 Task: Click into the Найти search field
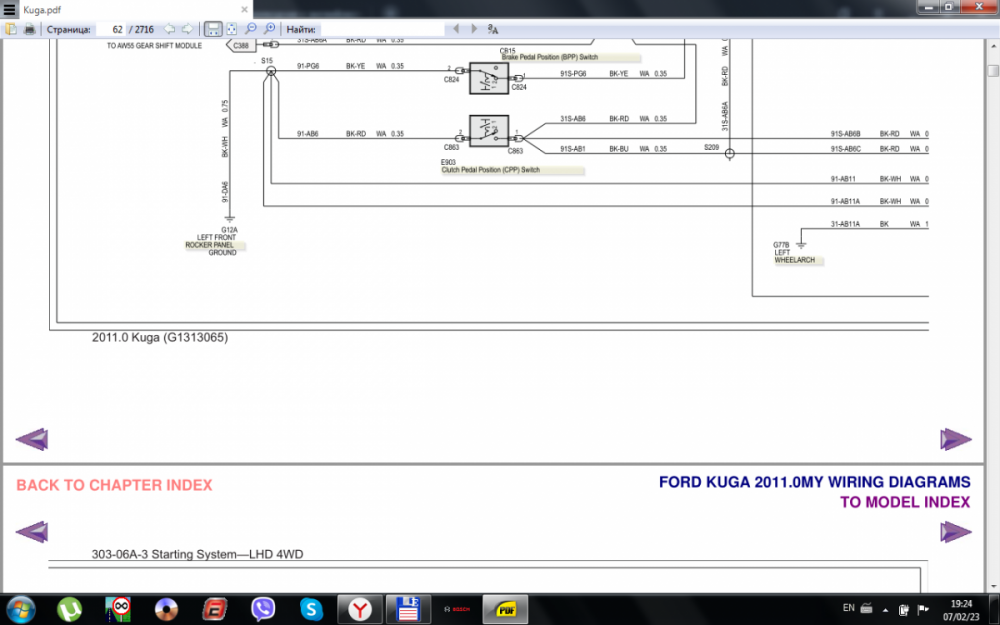(383, 29)
